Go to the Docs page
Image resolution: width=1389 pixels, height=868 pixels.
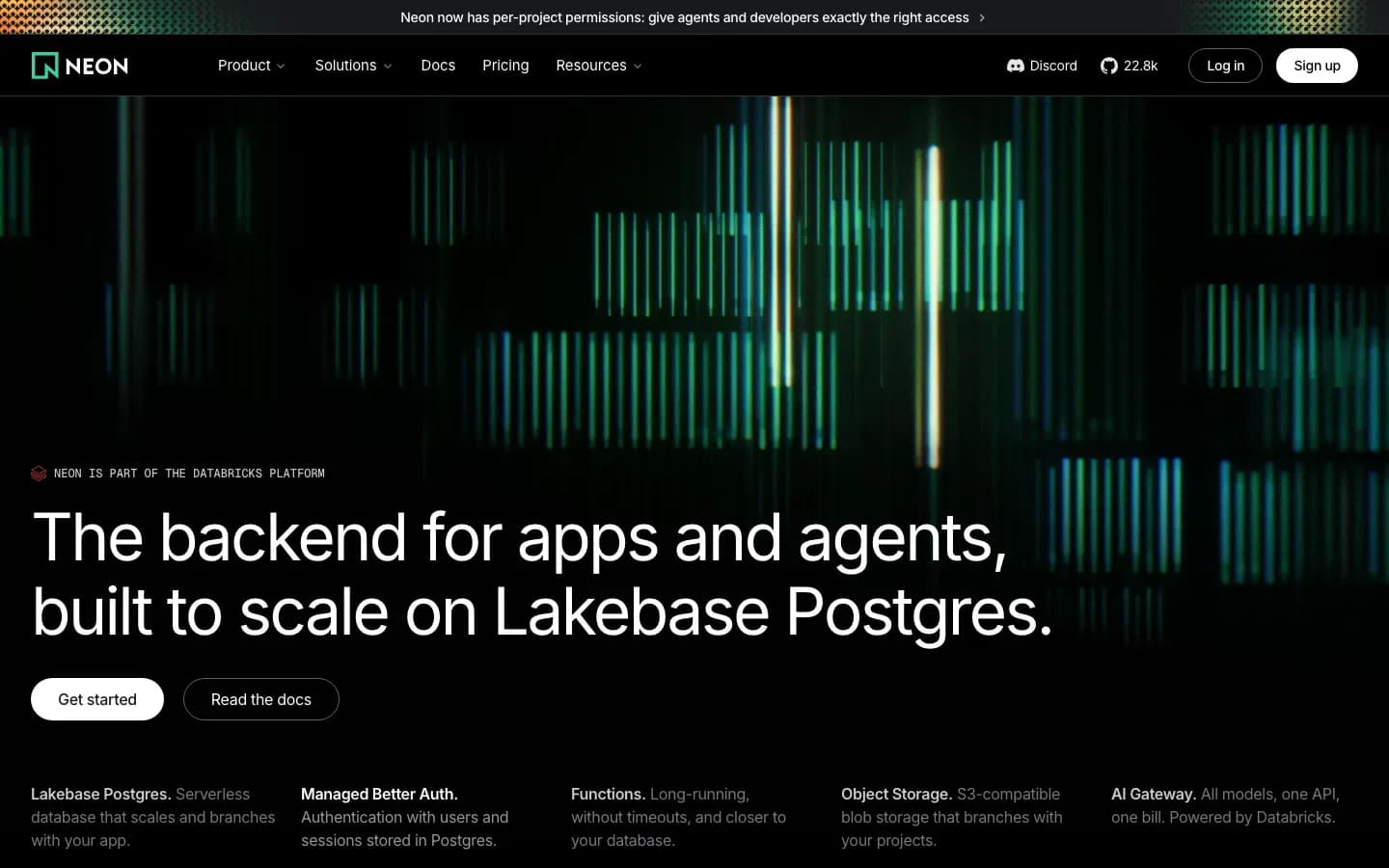pos(438,66)
